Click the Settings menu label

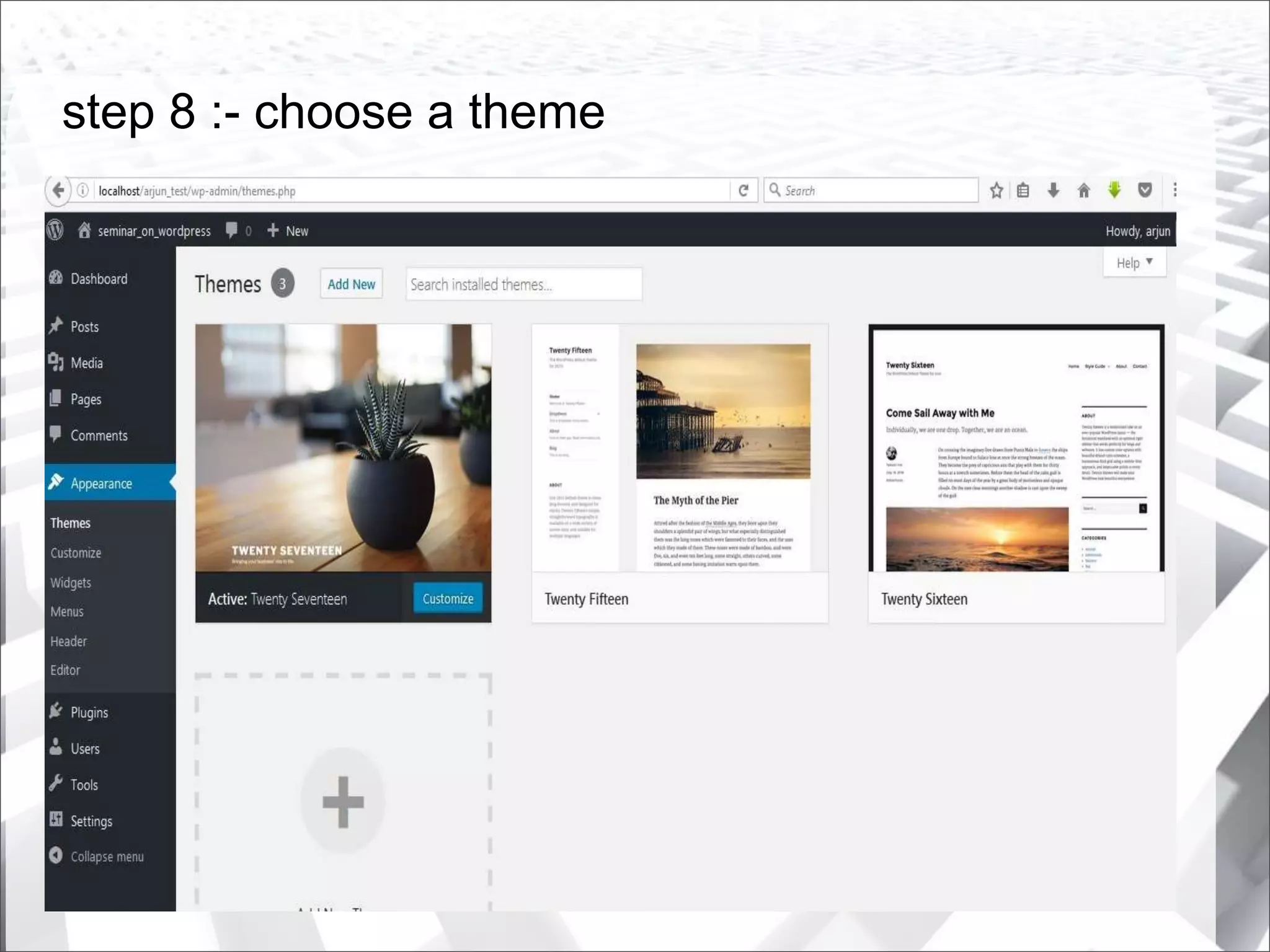(92, 821)
